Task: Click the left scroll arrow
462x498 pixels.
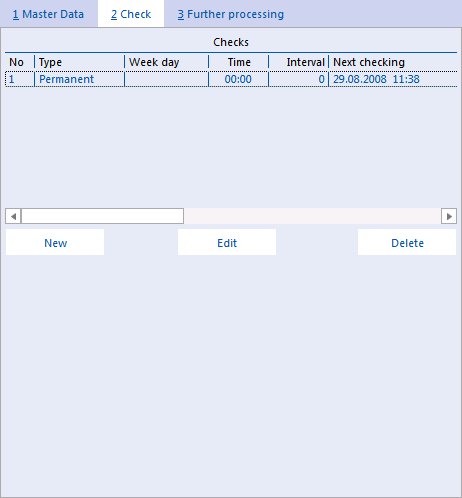Action: (13, 216)
